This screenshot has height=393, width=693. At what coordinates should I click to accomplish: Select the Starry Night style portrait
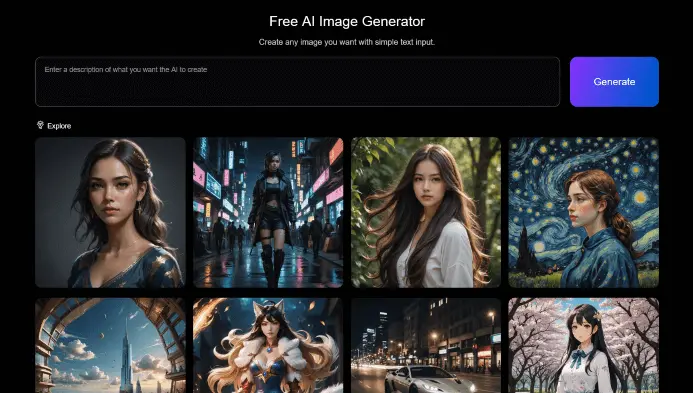pos(583,212)
